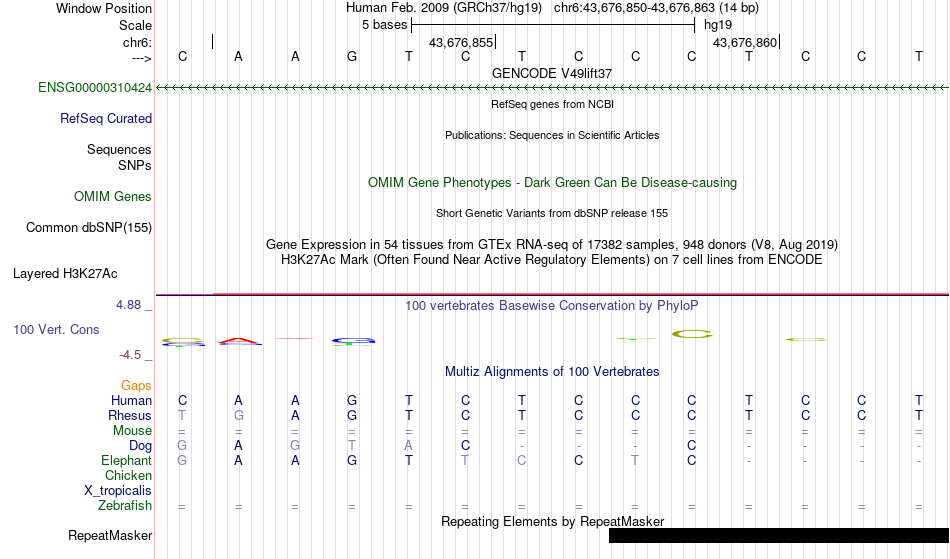Click the GTEx Gene Expression track title
950x559 pixels.
552,245
